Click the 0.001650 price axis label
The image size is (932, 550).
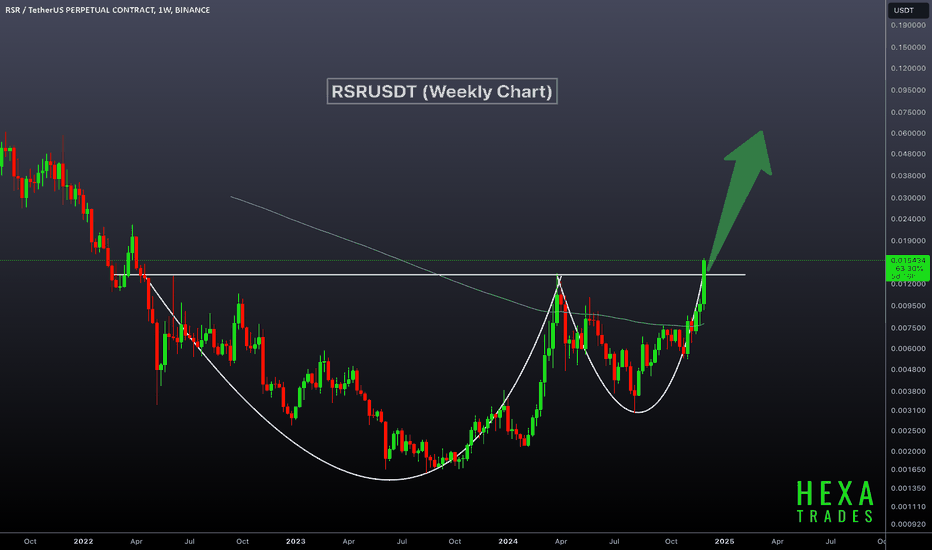click(908, 470)
